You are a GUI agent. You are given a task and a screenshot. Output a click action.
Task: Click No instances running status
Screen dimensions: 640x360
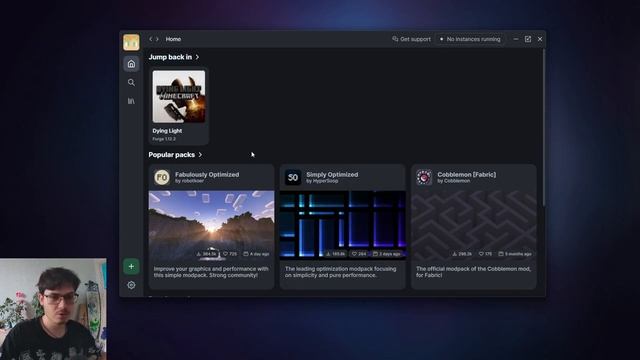[x=470, y=39]
